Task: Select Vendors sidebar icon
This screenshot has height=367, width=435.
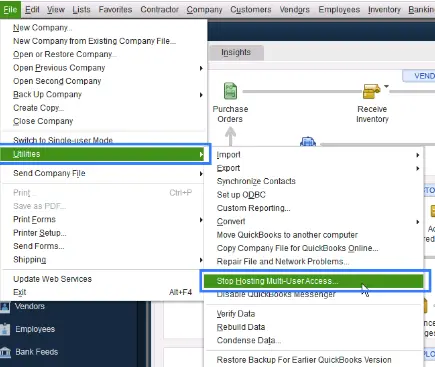Action: pos(5,306)
